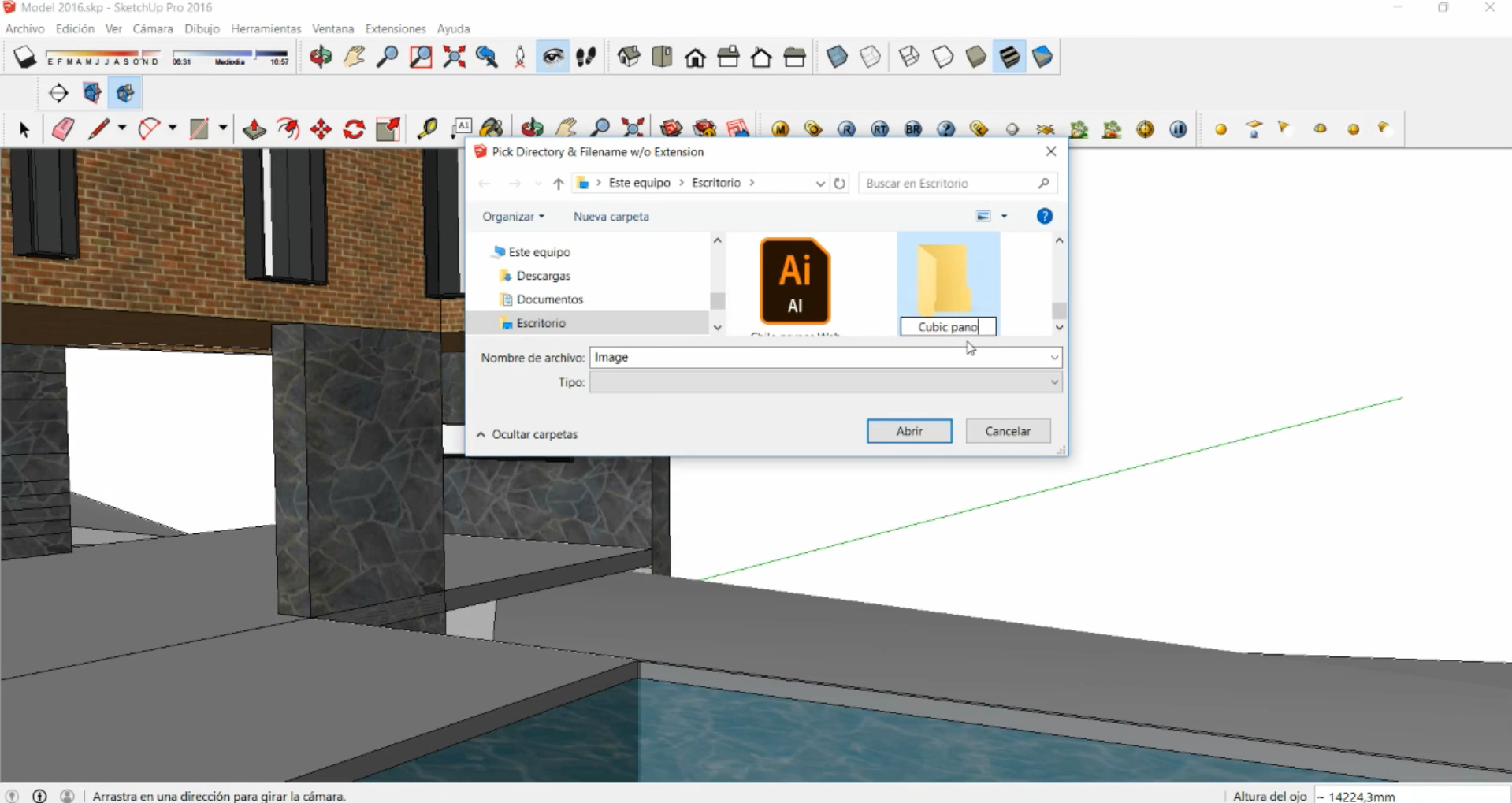
Task: Open the Tipo file type dropdown
Action: click(x=1054, y=382)
